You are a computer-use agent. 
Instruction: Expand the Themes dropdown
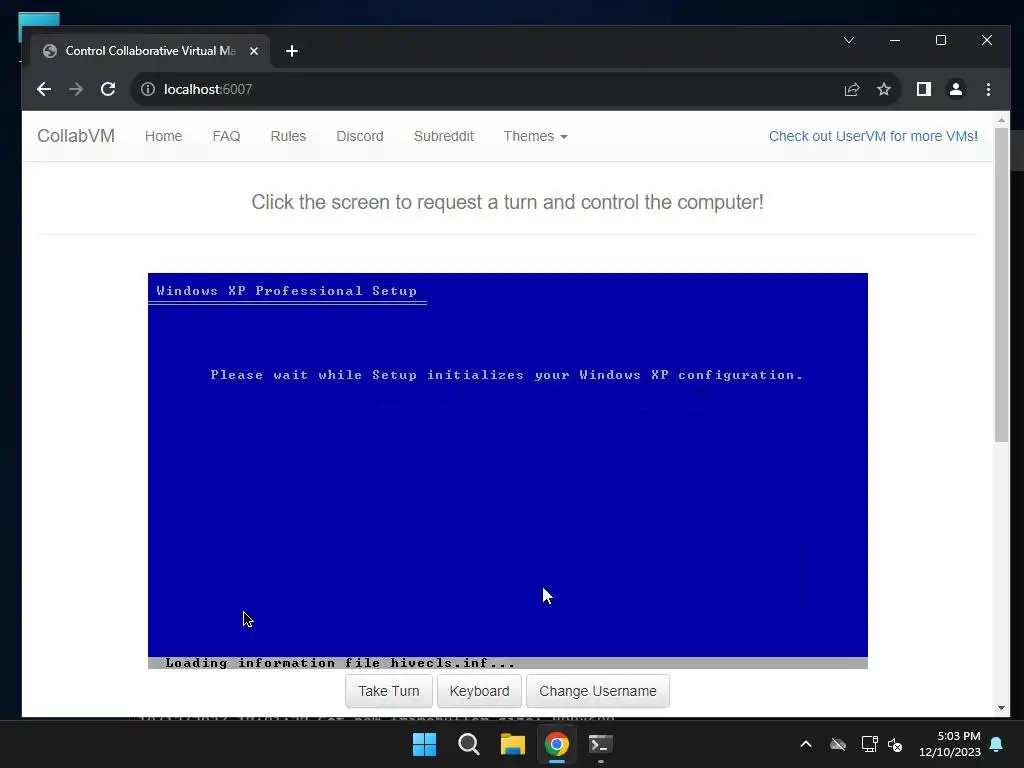(x=536, y=136)
